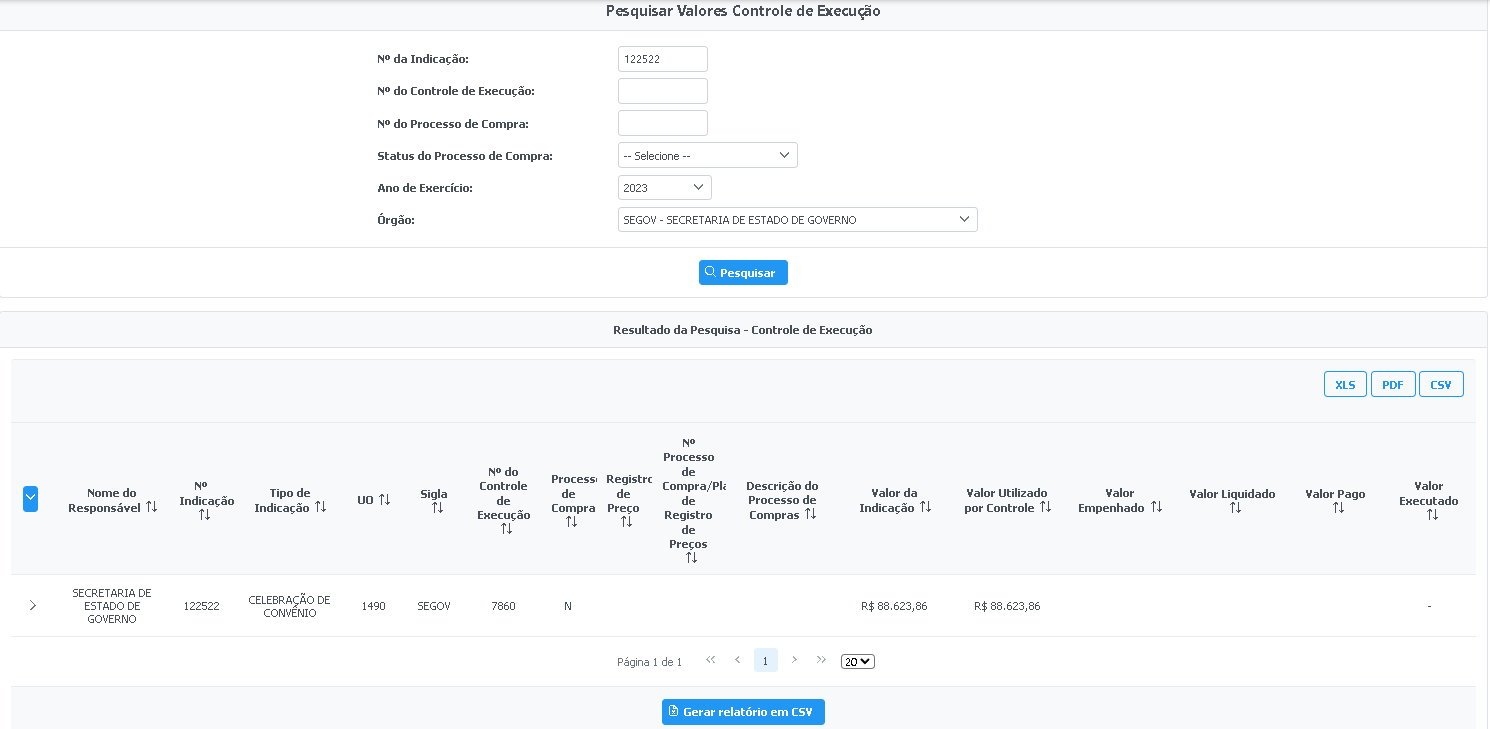Focus the Nº do Controle de Execução field
1490x729 pixels.
[662, 91]
